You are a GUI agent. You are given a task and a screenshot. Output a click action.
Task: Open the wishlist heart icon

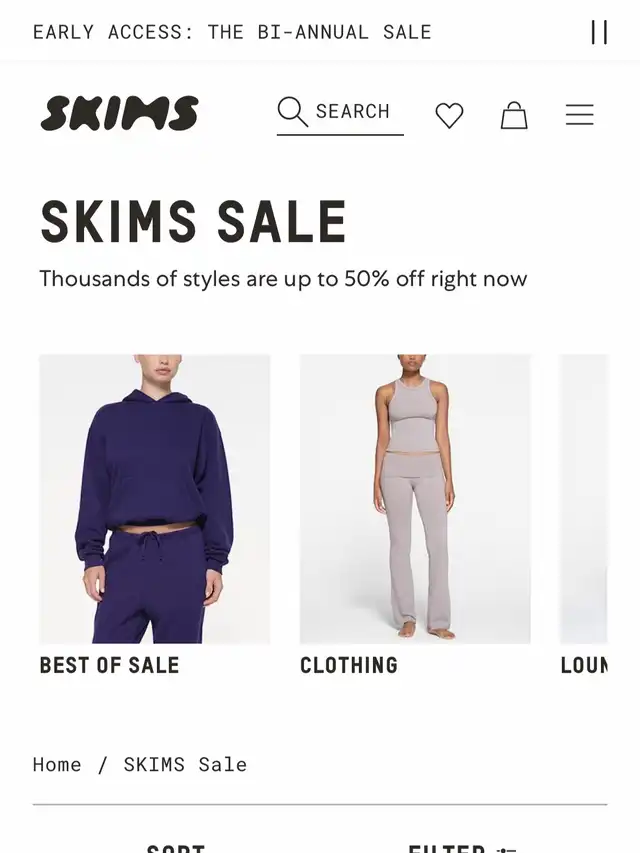(450, 115)
